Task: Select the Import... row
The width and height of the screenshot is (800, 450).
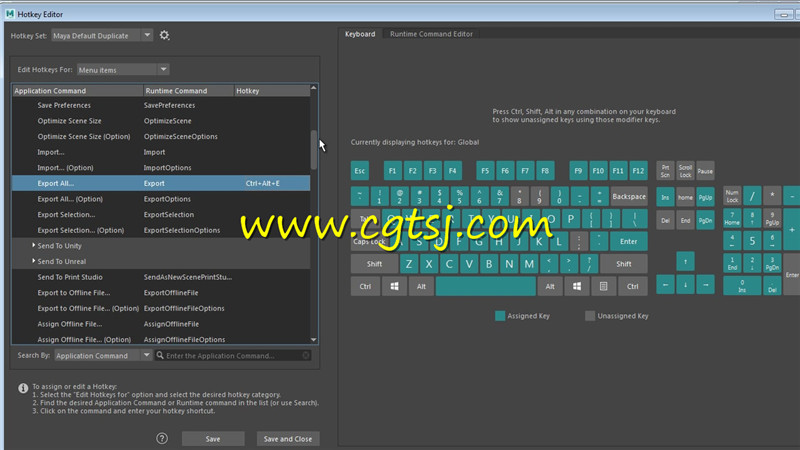Action: click(x=161, y=152)
